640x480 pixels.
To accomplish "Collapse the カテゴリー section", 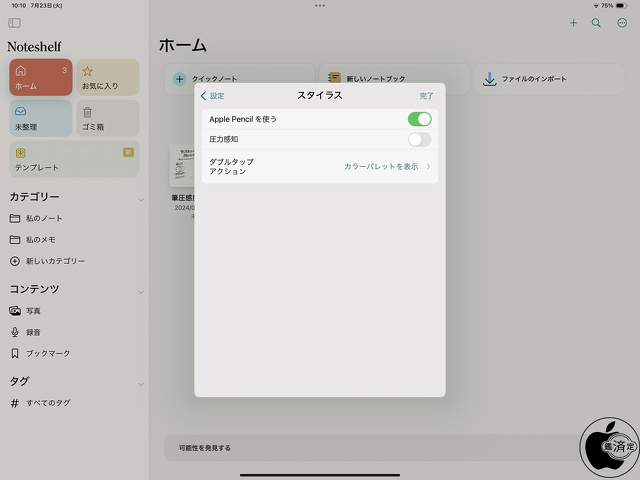I will (140, 198).
